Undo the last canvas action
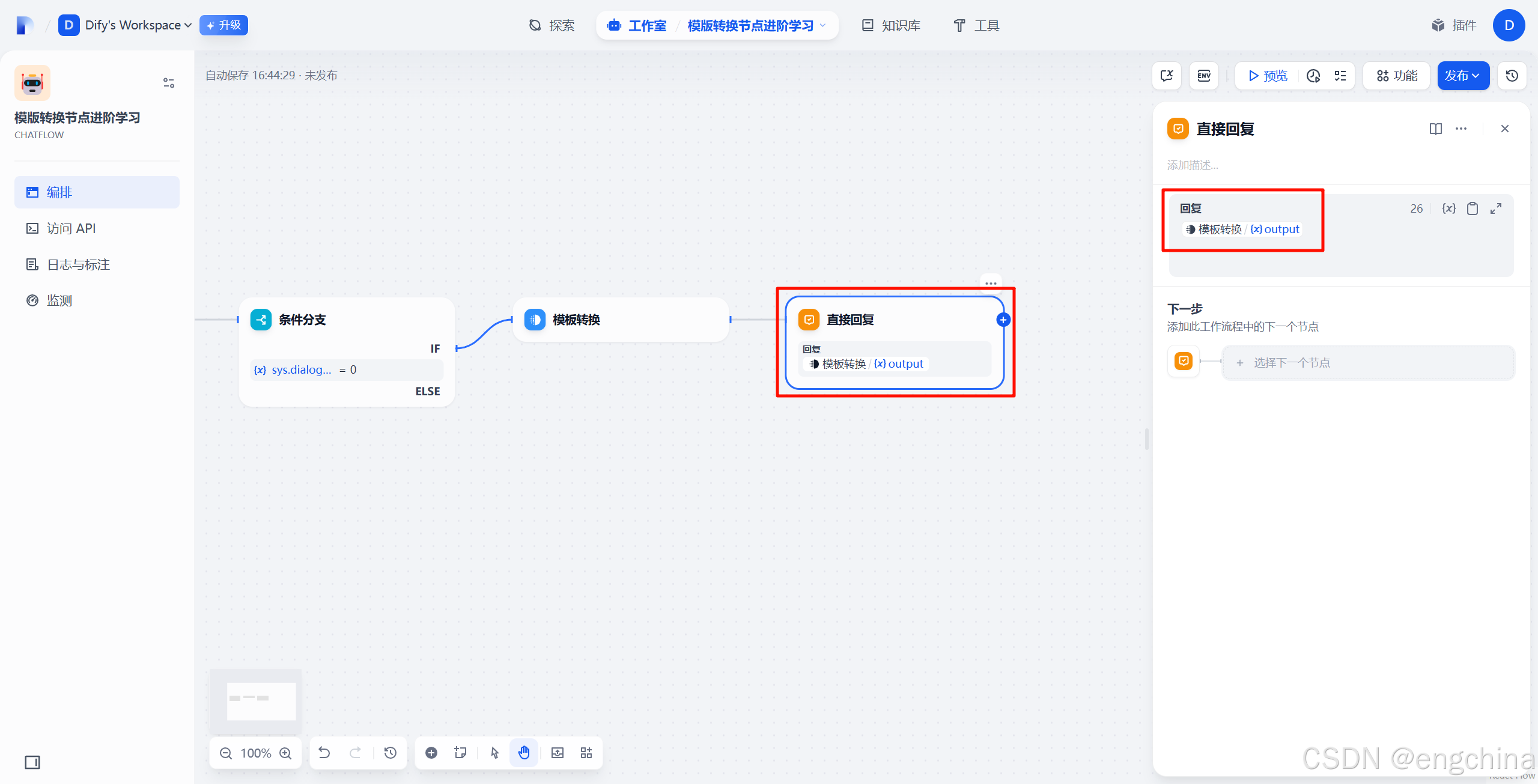The image size is (1538, 784). tap(324, 753)
